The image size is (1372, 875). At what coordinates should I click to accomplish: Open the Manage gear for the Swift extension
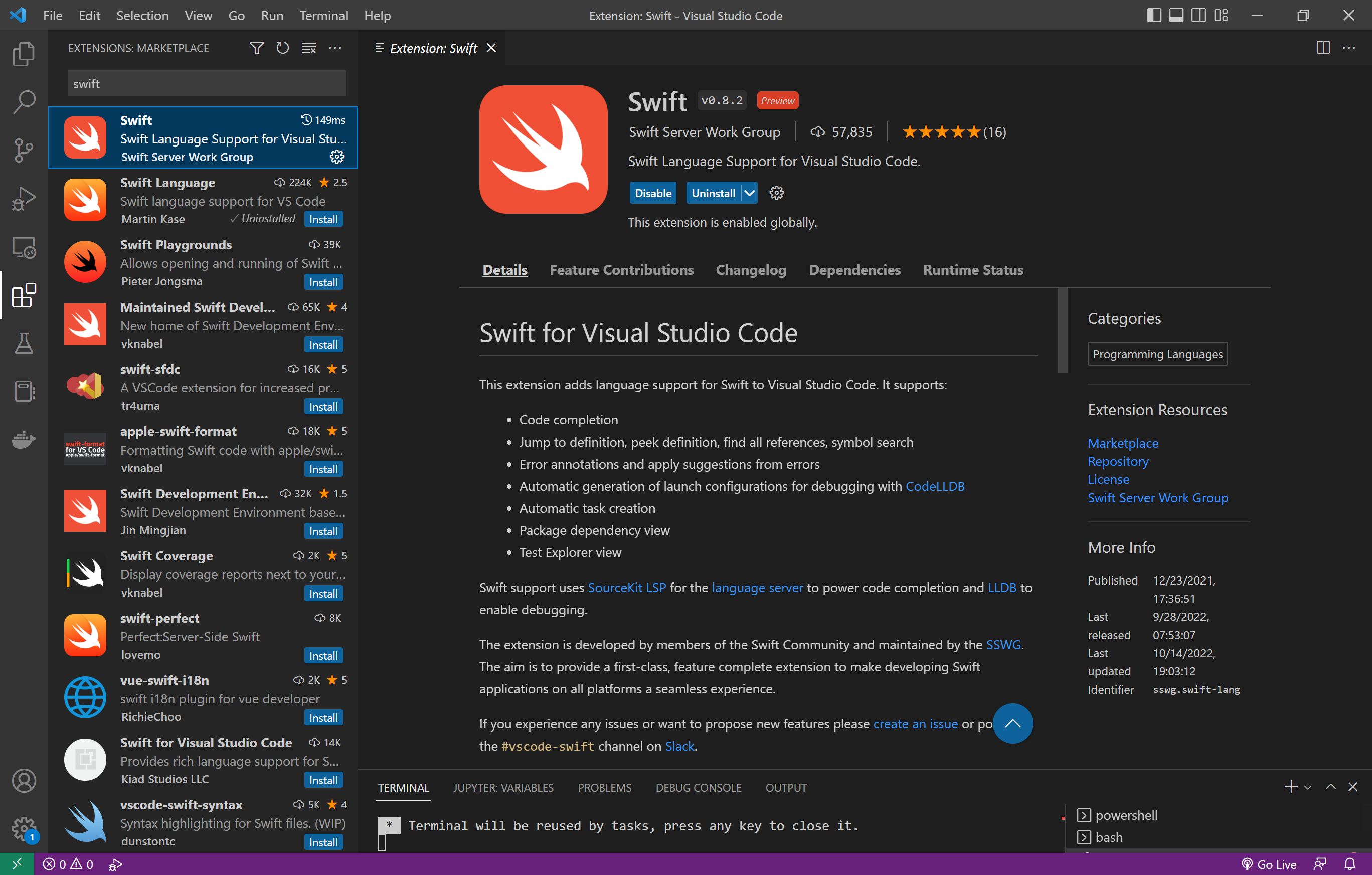coord(337,156)
